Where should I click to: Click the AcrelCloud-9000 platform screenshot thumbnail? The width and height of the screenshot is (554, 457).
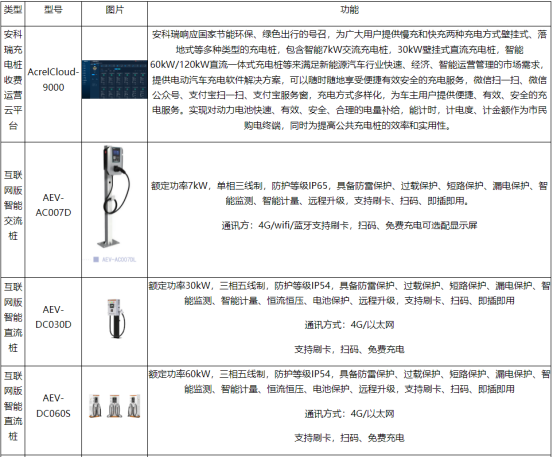pyautogui.click(x=114, y=79)
